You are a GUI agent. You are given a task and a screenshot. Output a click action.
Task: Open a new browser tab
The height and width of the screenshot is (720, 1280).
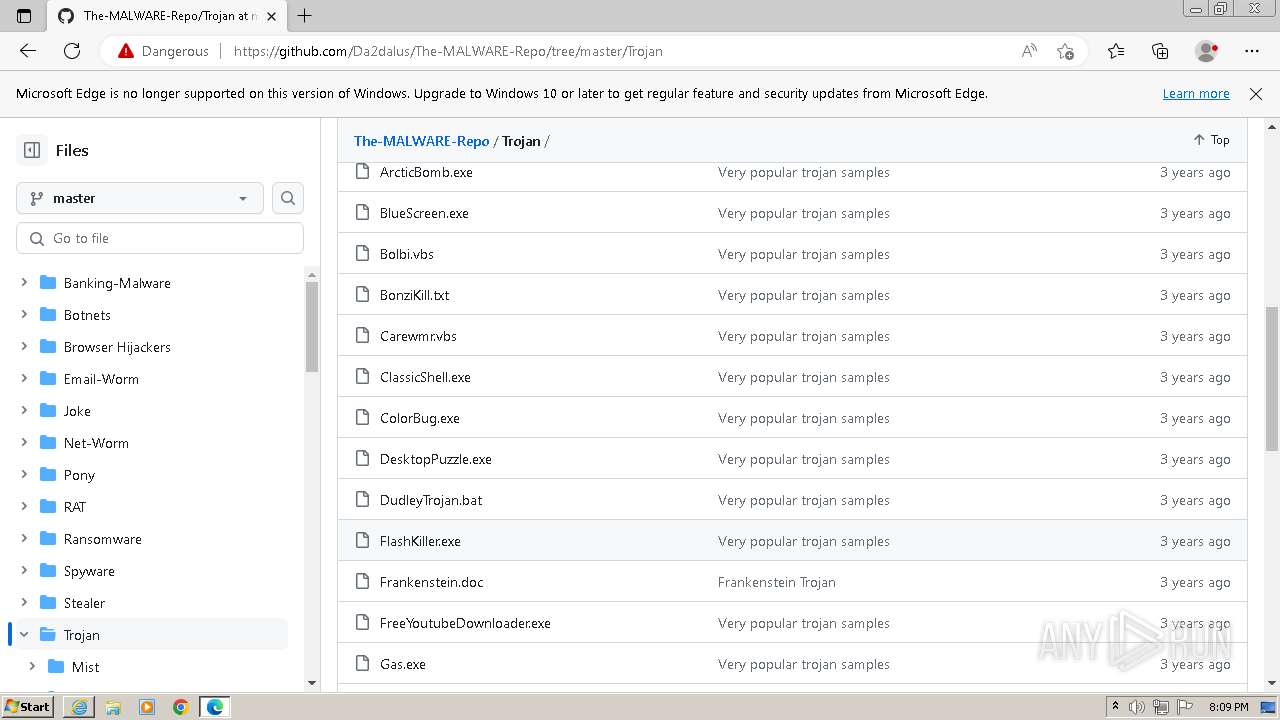coord(305,16)
